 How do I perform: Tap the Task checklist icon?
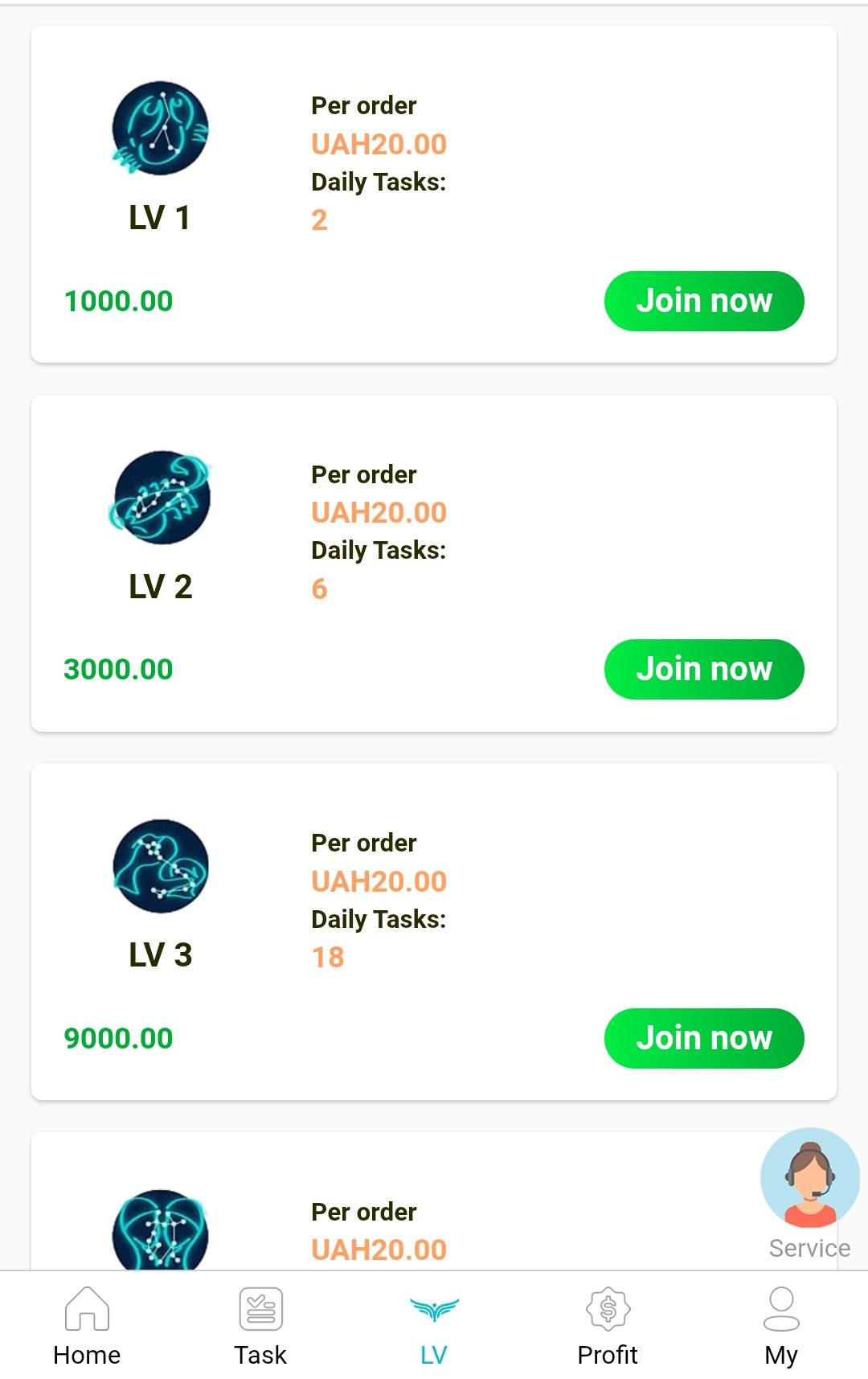(260, 1308)
